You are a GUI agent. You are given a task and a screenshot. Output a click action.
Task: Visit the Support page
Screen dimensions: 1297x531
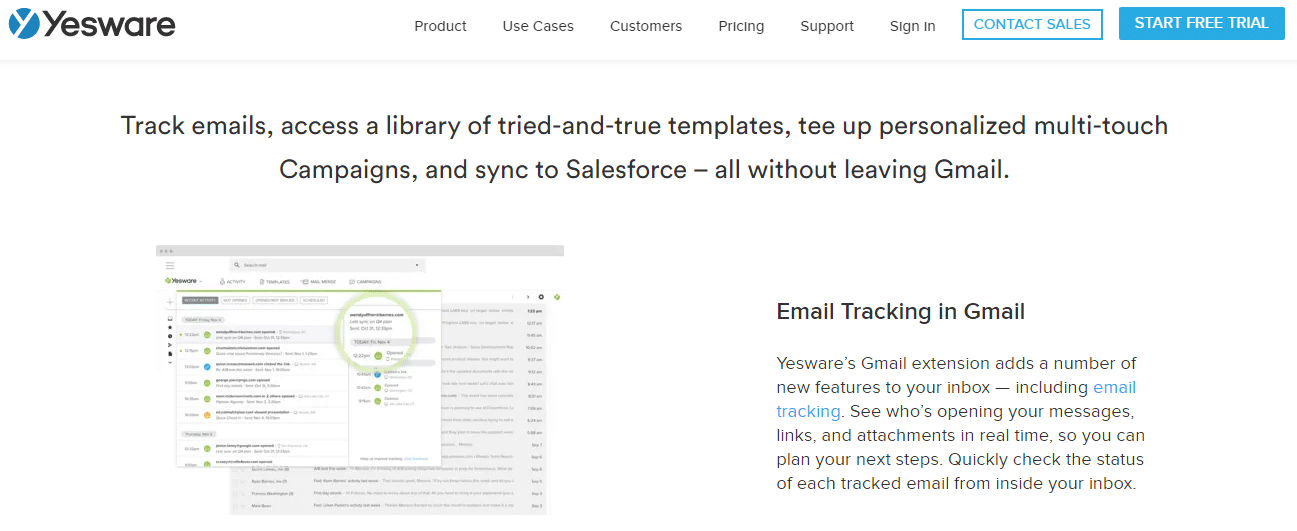coord(827,26)
